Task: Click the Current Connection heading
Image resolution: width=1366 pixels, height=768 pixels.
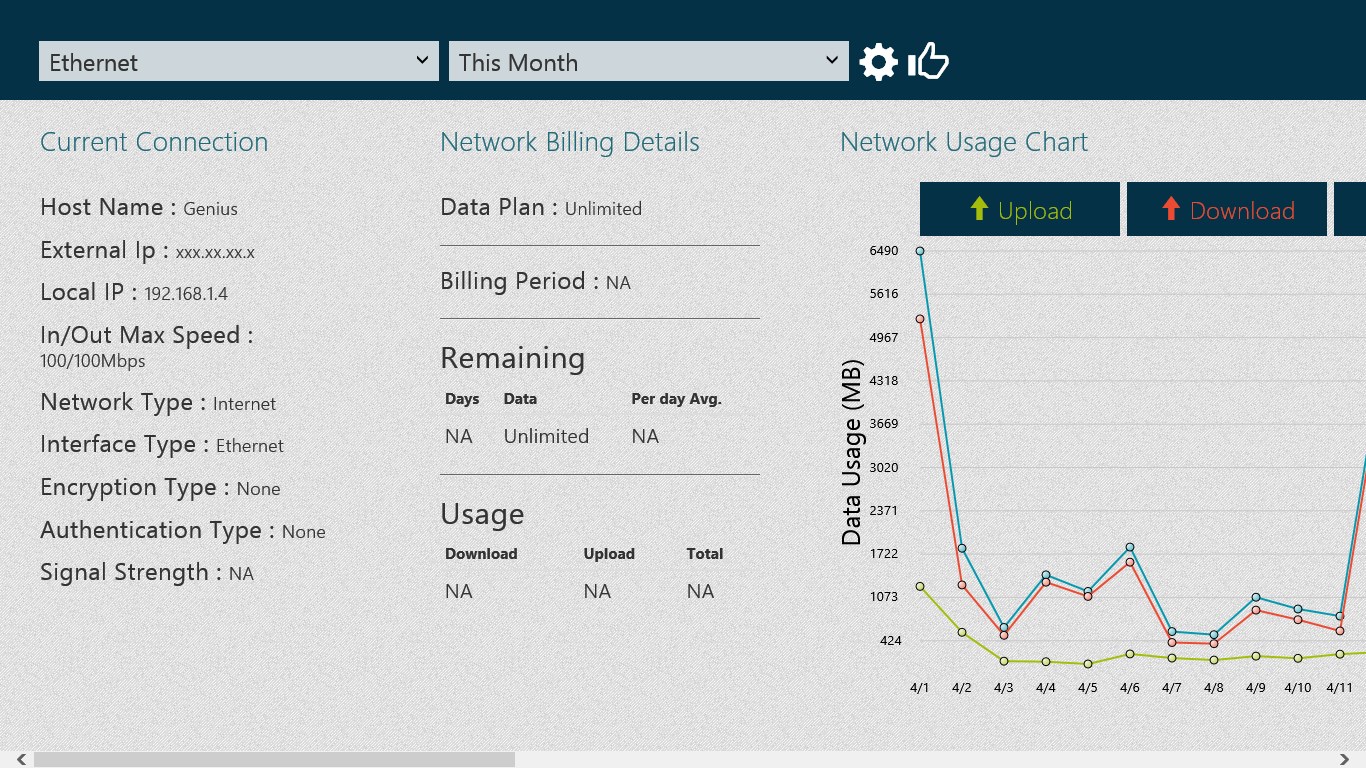Action: (x=154, y=143)
